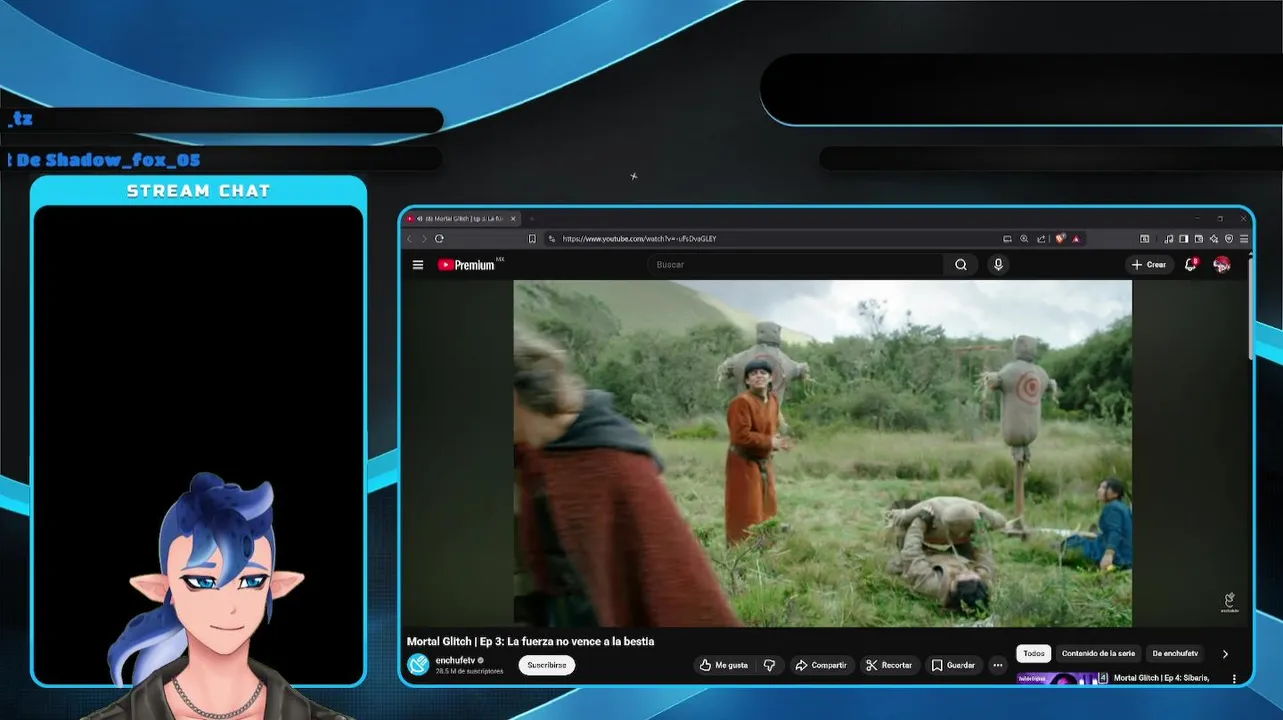Viewport: 1283px width, 720px height.
Task: Show more filter chips with right arrow
Action: click(1225, 654)
